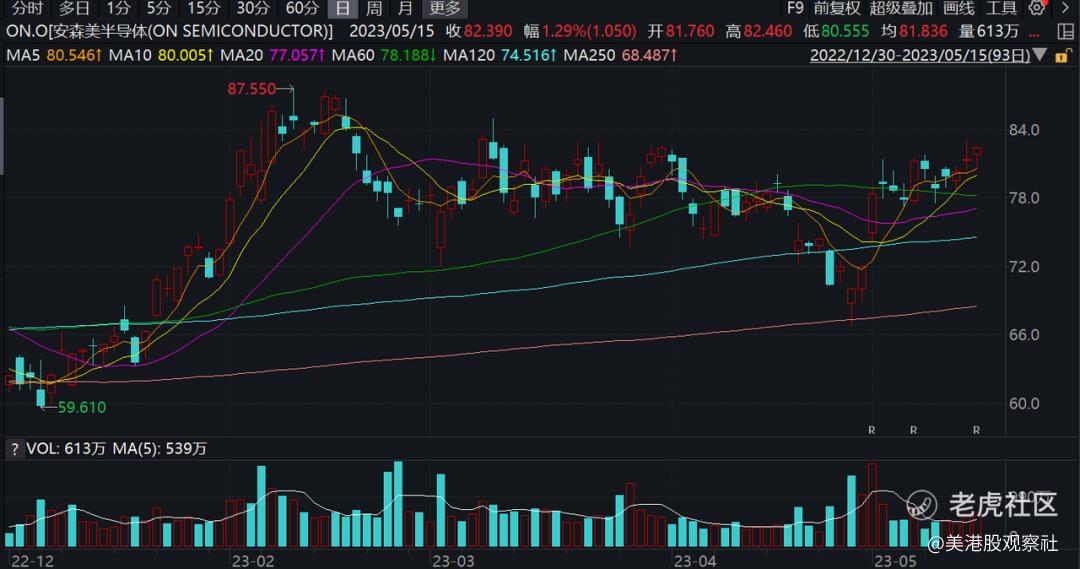Click the 87.550 high price marker

coord(251,89)
